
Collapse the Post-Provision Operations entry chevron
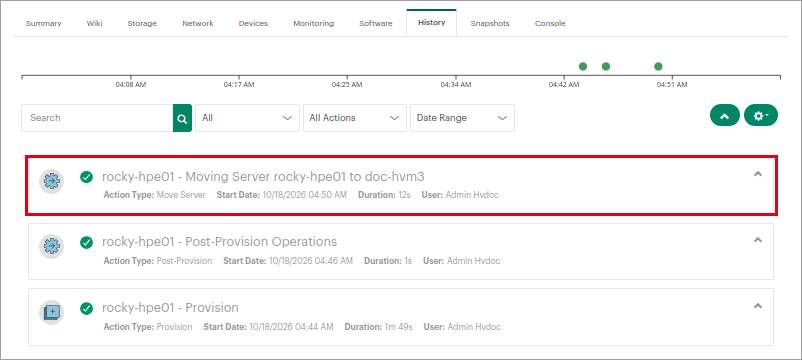pos(758,239)
